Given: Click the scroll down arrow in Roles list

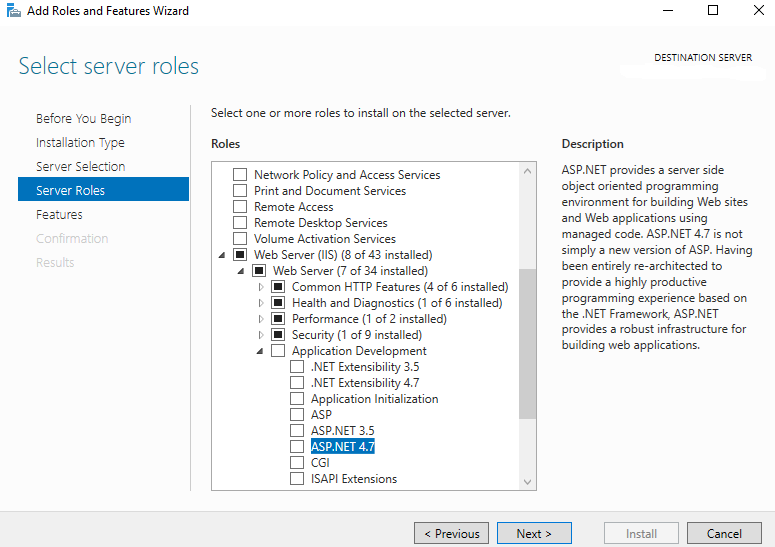Looking at the screenshot, I should [527, 482].
